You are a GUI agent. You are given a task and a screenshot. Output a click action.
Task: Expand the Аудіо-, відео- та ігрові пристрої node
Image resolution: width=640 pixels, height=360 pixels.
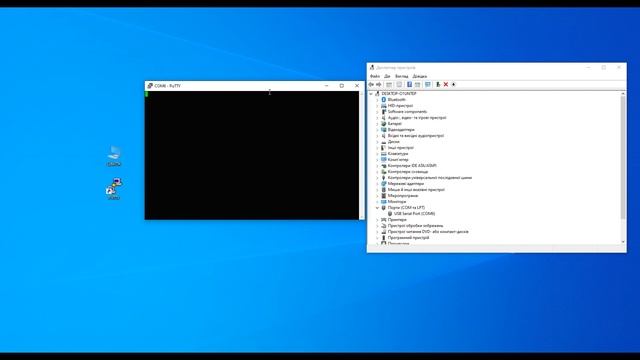coord(377,118)
